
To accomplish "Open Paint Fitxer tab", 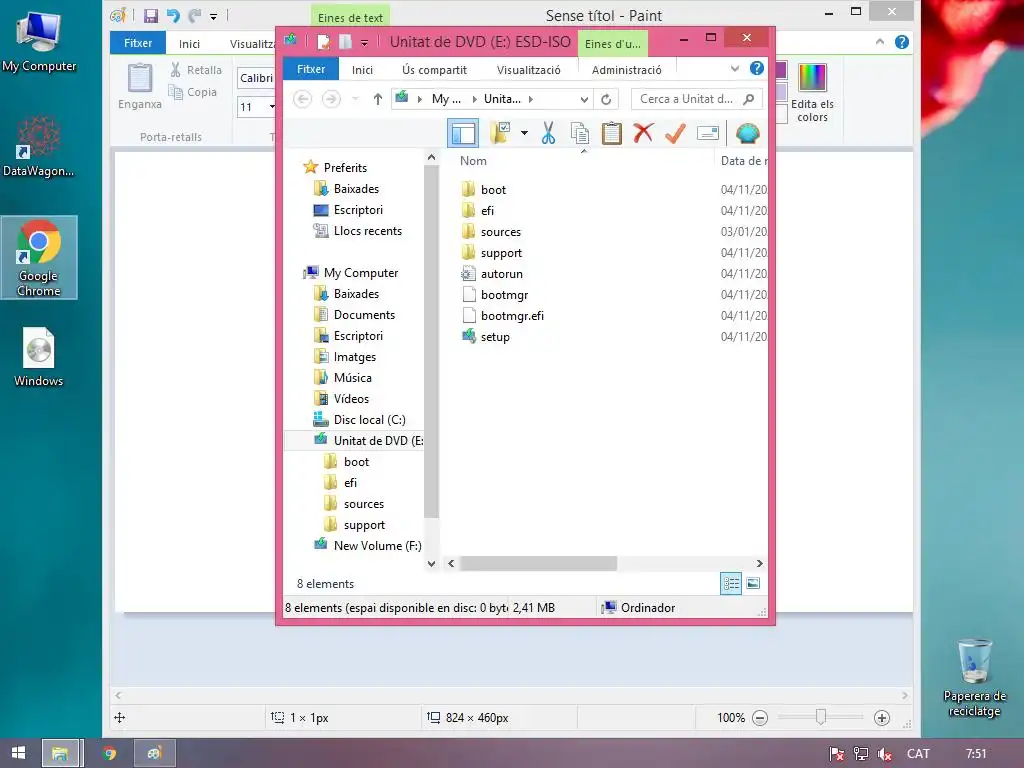I will 138,43.
